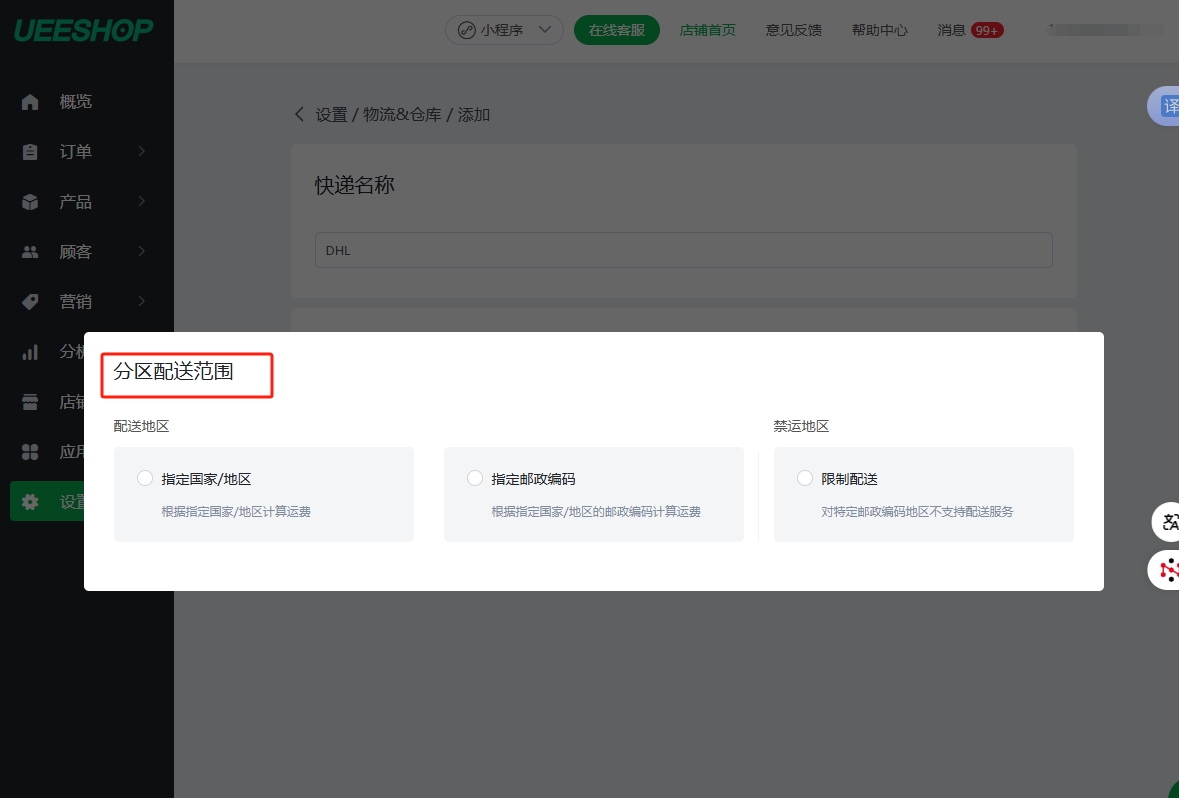Click the 概览 home icon in sidebar
1179x798 pixels.
(x=30, y=102)
